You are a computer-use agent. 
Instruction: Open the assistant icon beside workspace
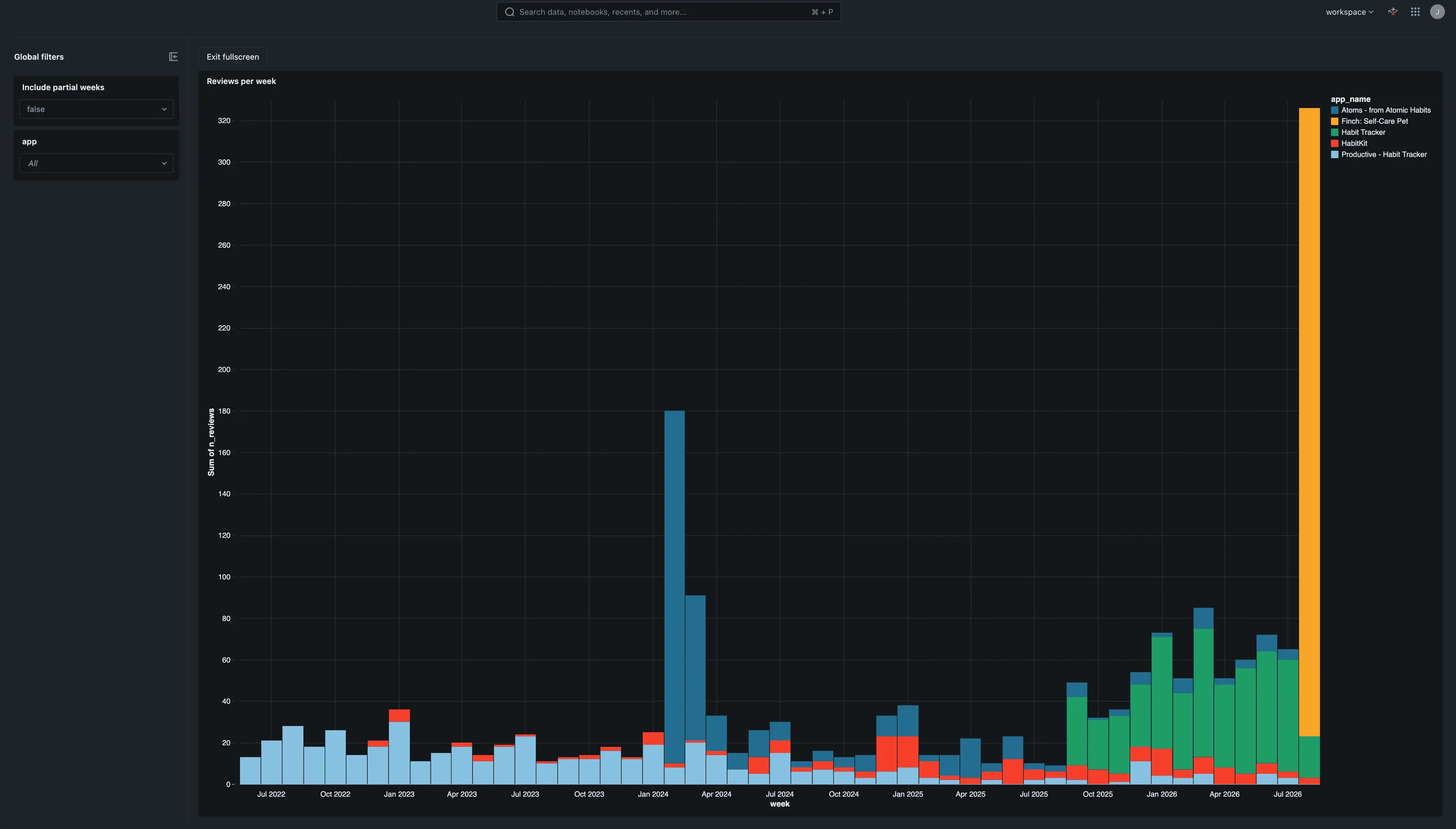point(1393,11)
